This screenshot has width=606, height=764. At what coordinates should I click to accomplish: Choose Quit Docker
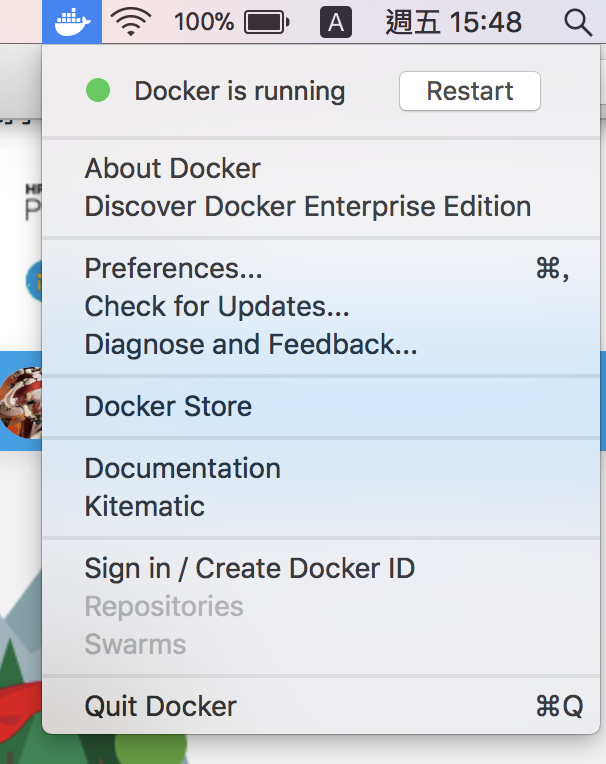tap(161, 706)
